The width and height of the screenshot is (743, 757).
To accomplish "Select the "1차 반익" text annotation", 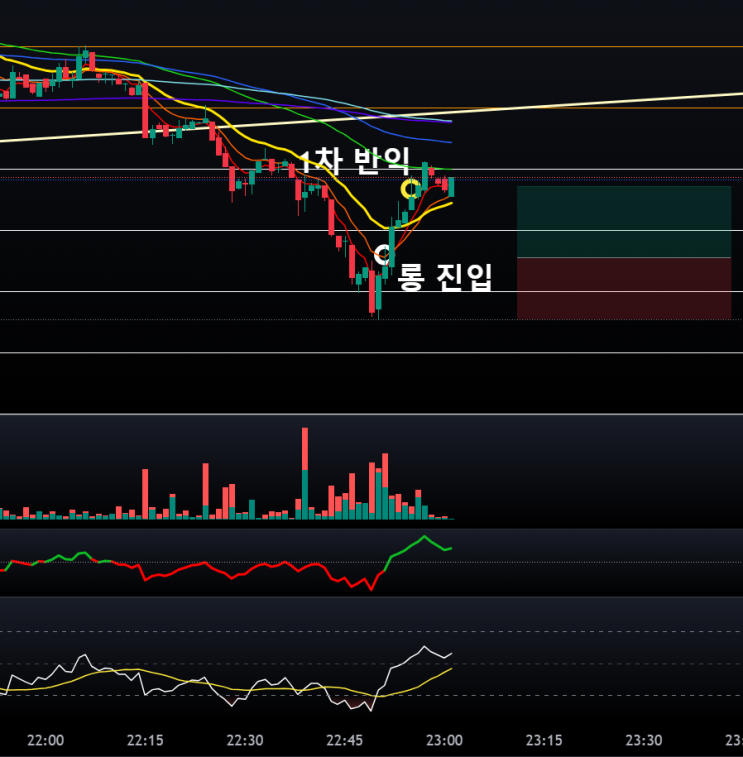I will [x=355, y=161].
